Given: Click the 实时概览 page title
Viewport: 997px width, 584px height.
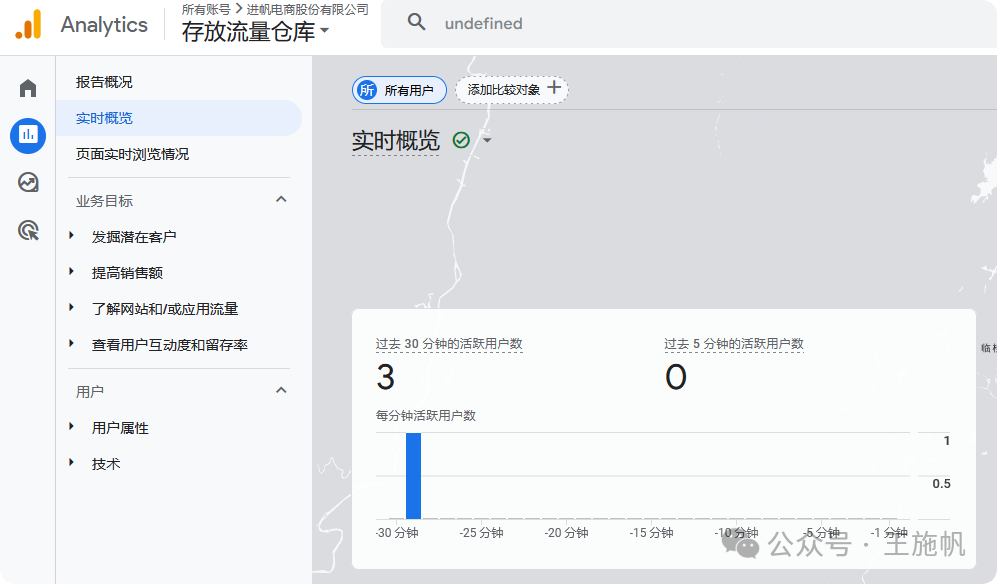Looking at the screenshot, I should click(395, 141).
